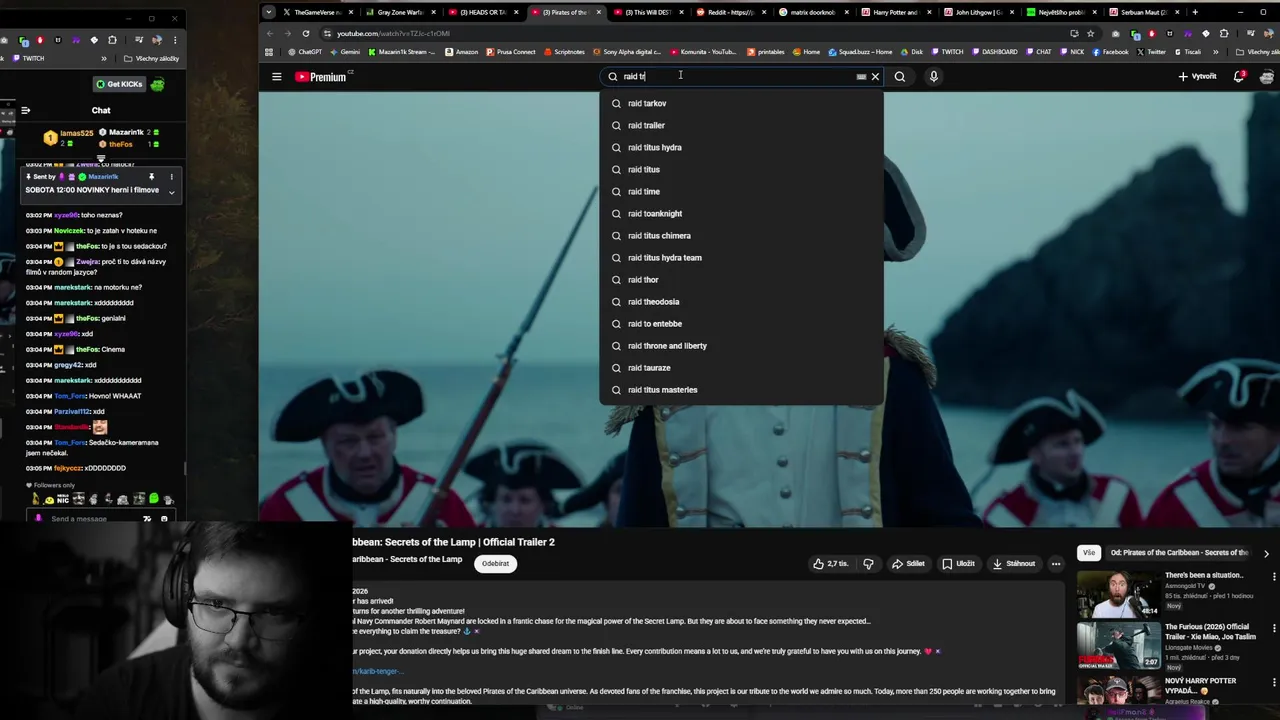Choose 'raid titus masteries' suggestion
Screen dimensions: 1280x720
pyautogui.click(x=741, y=389)
